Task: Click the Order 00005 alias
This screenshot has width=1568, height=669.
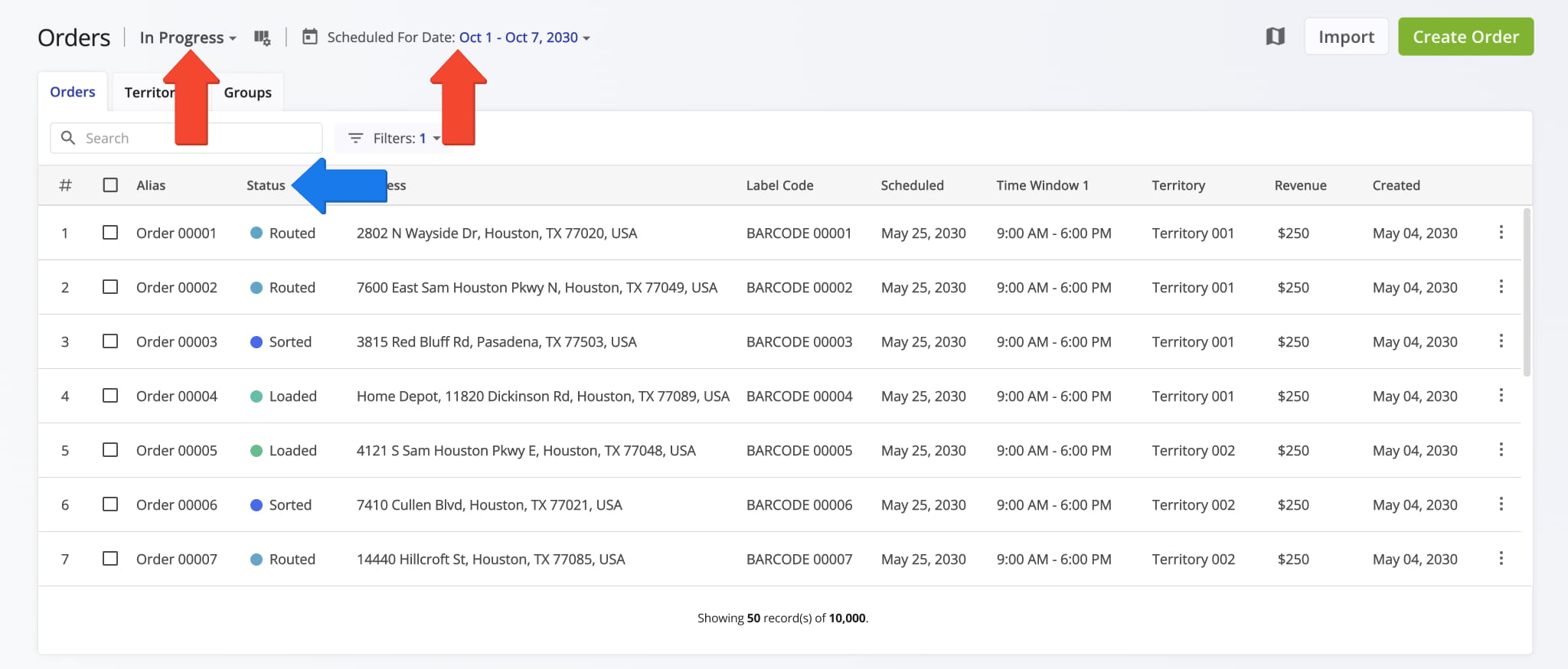Action: pos(177,450)
